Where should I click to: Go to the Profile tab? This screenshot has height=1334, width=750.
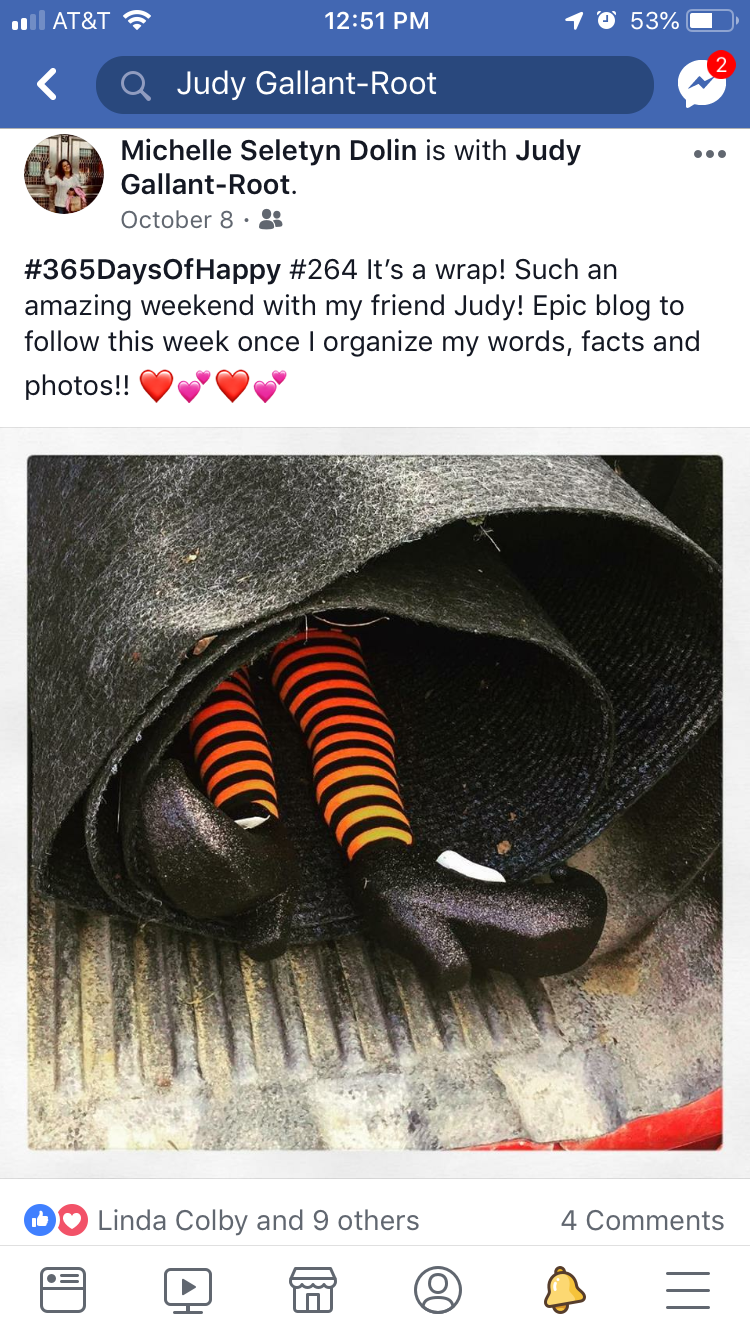[x=438, y=1289]
